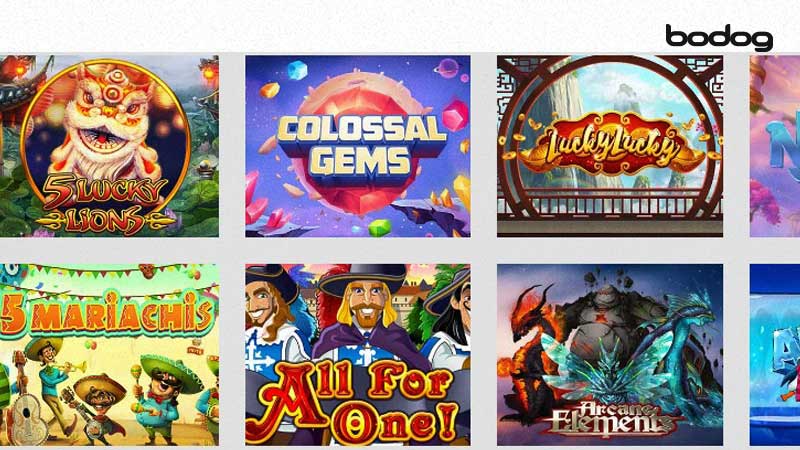Click the red Lucky Lucky banner logo
Viewport: 800px width, 450px height.
pyautogui.click(x=610, y=145)
